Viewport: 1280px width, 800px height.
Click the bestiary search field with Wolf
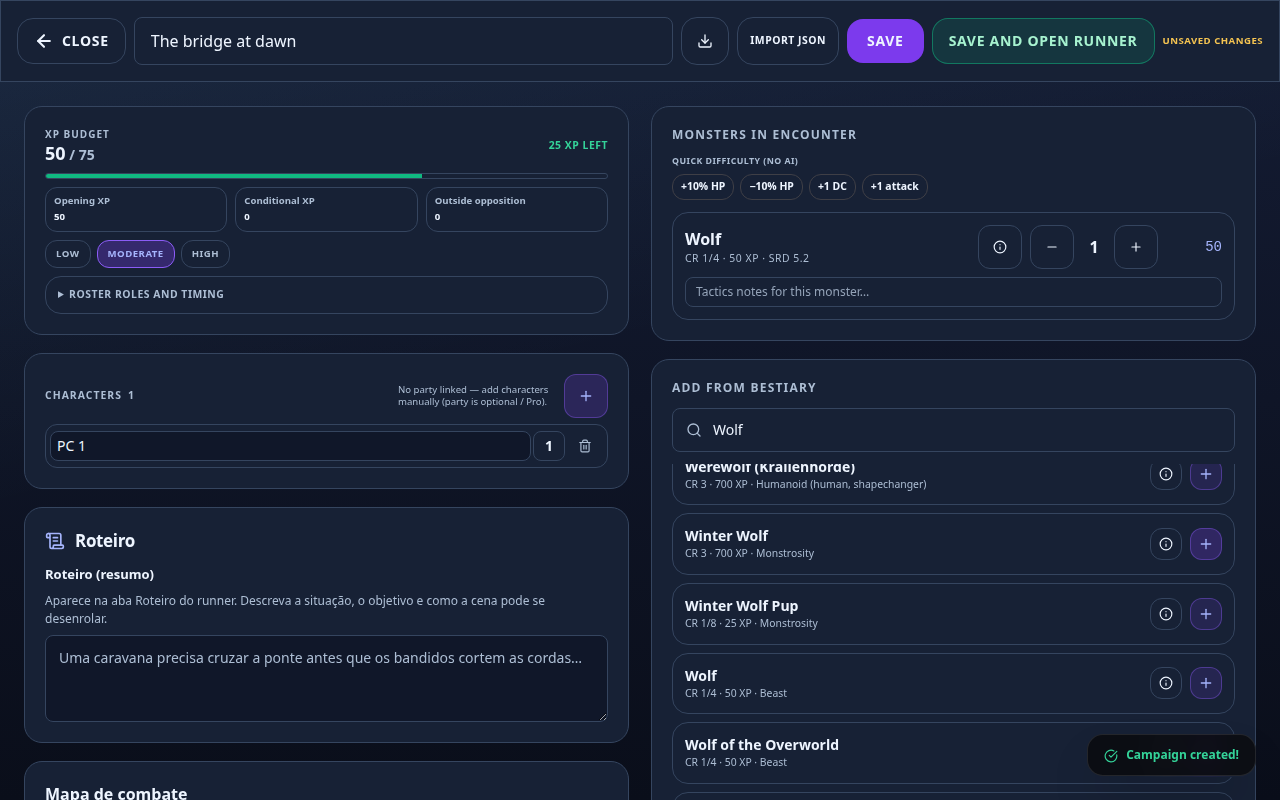[x=953, y=430]
